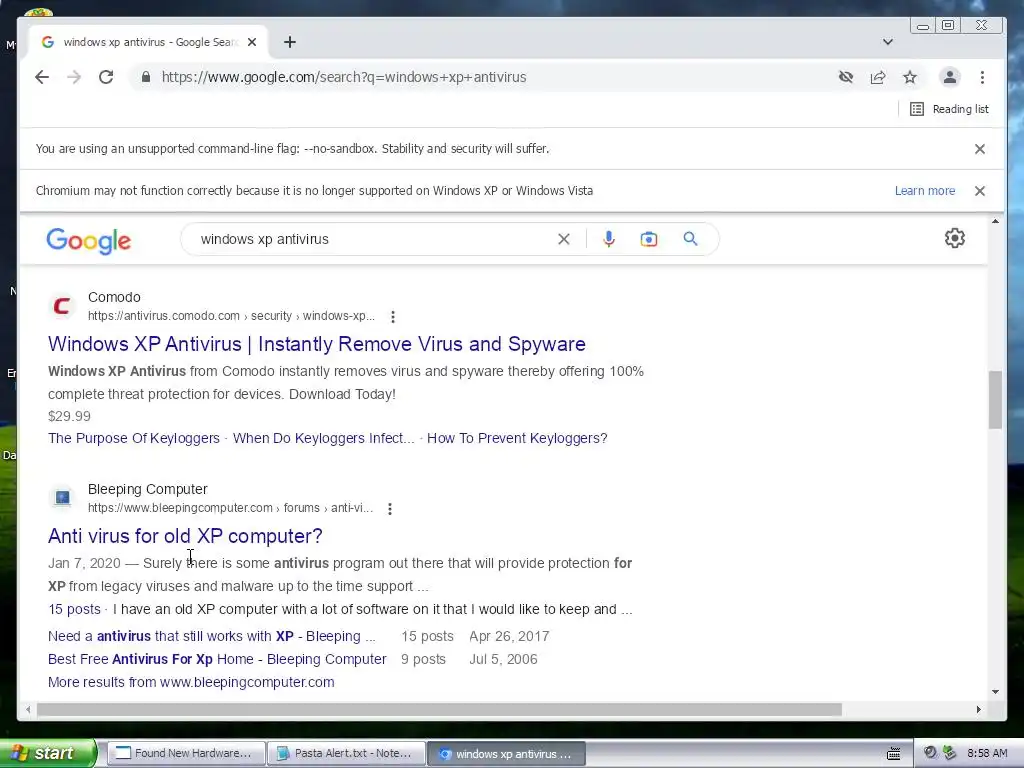
Task: Close the windows xp antivirus tab
Action: tap(252, 42)
